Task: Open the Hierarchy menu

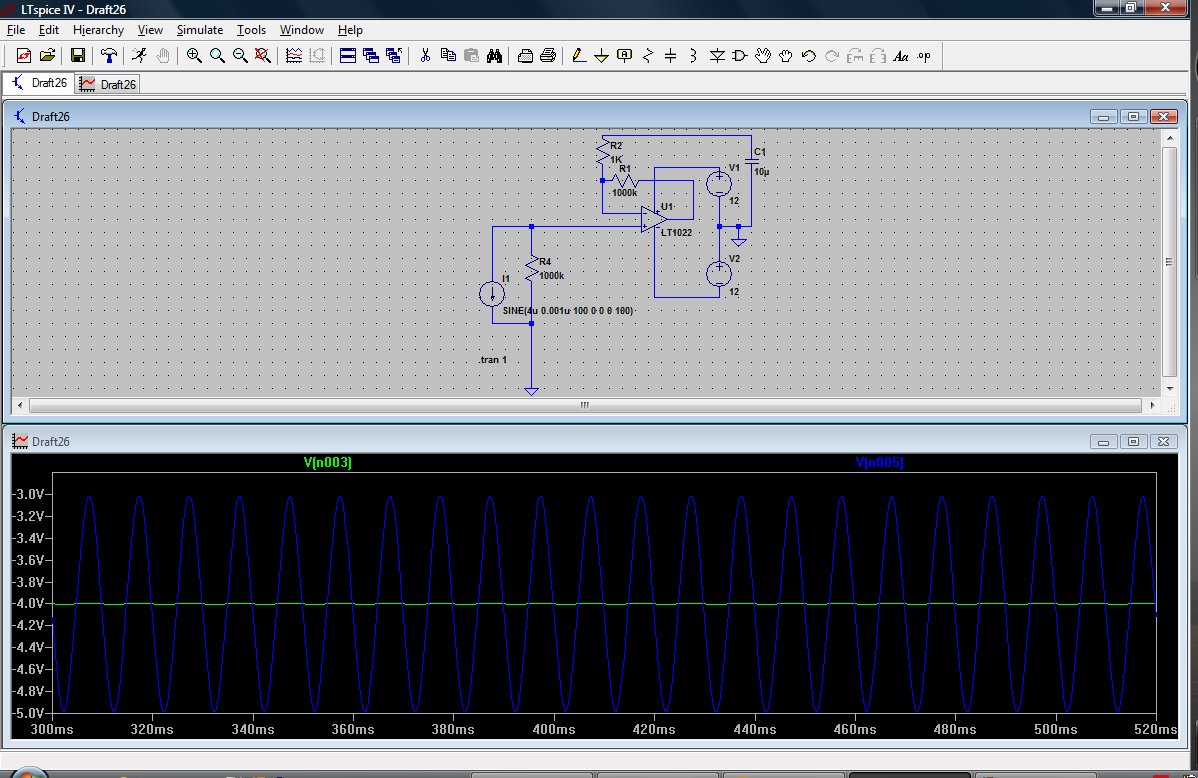Action: pos(98,30)
